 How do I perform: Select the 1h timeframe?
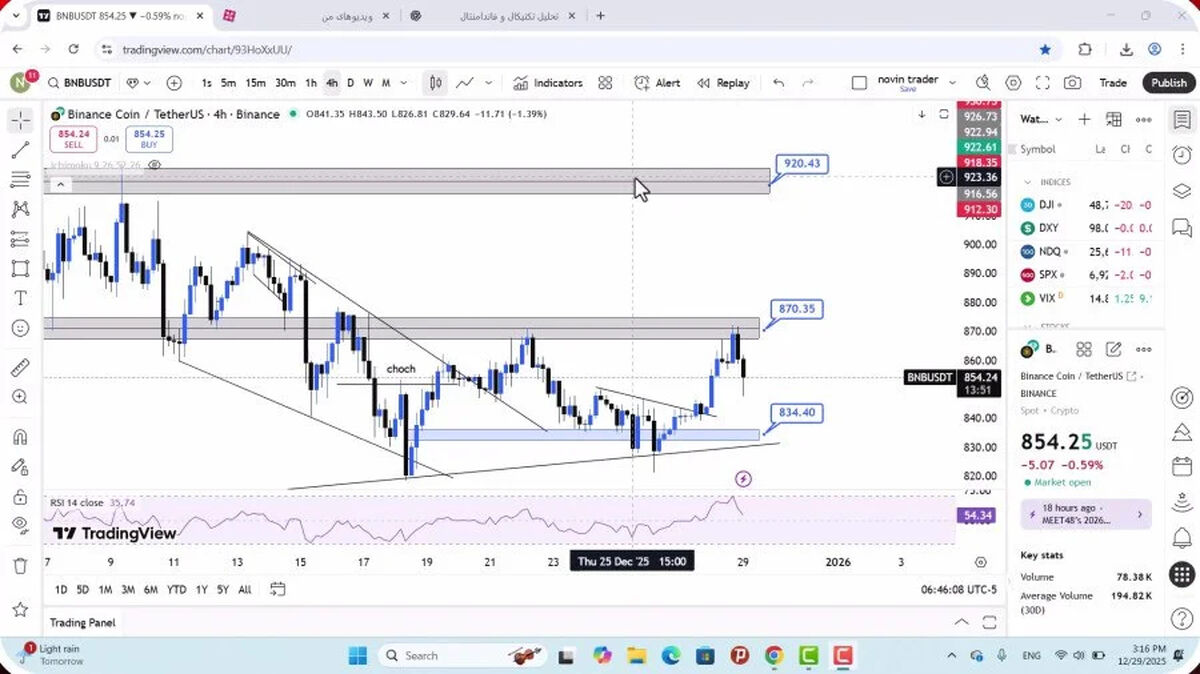click(311, 83)
